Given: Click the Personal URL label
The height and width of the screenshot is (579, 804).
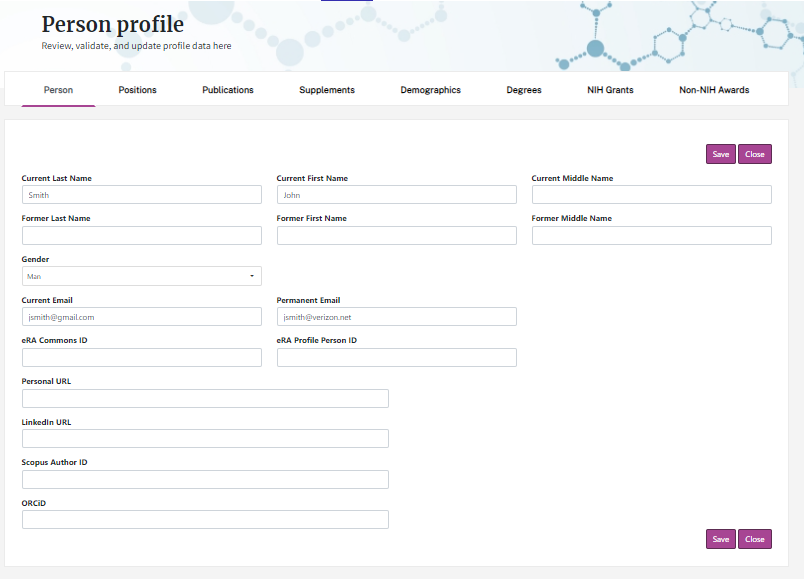Looking at the screenshot, I should tap(46, 381).
